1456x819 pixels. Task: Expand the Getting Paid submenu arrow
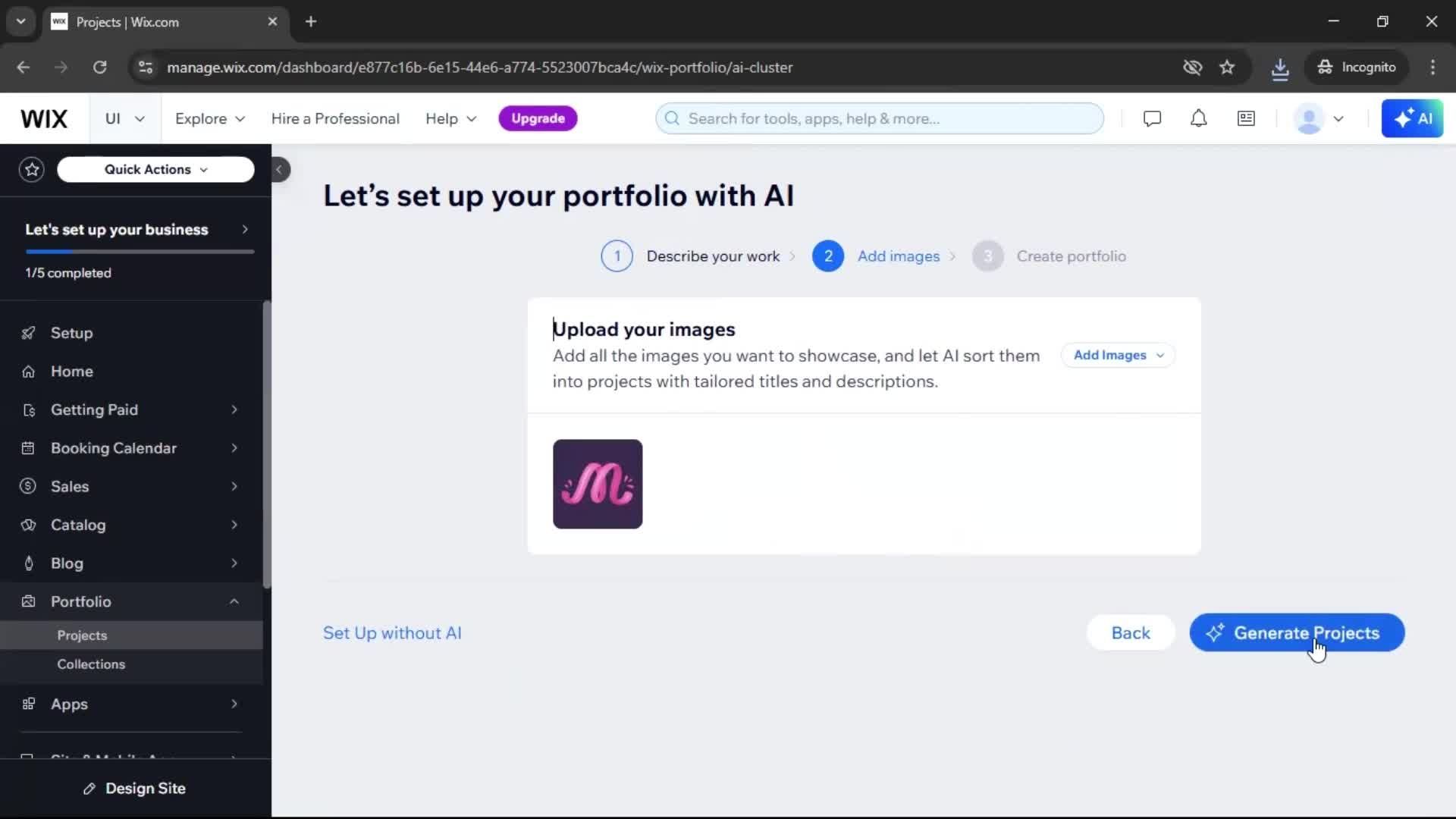pos(234,410)
